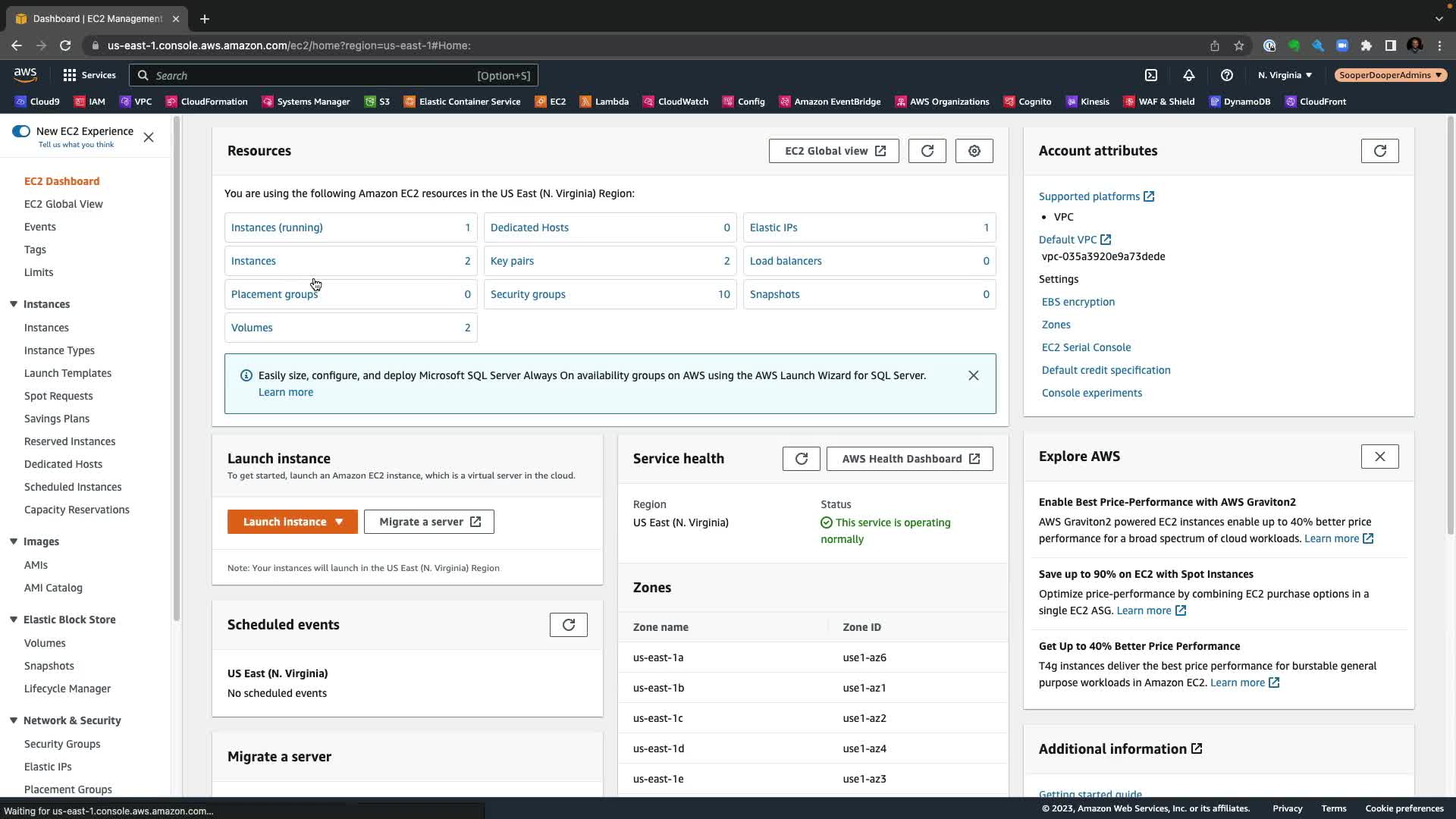Refresh the Account attributes panel
Viewport: 1456px width, 819px height.
pyautogui.click(x=1379, y=151)
